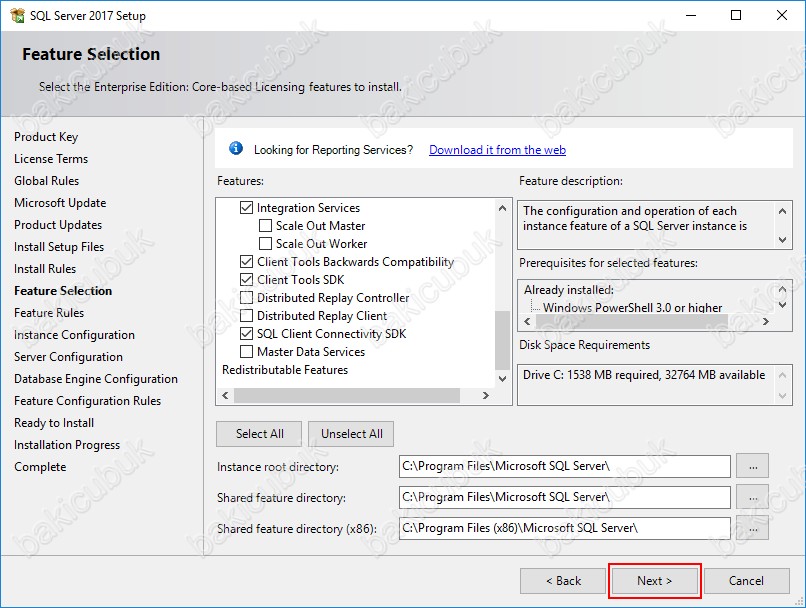Click the SQL Server Setup title bar icon
The width and height of the screenshot is (806, 608).
coord(17,15)
